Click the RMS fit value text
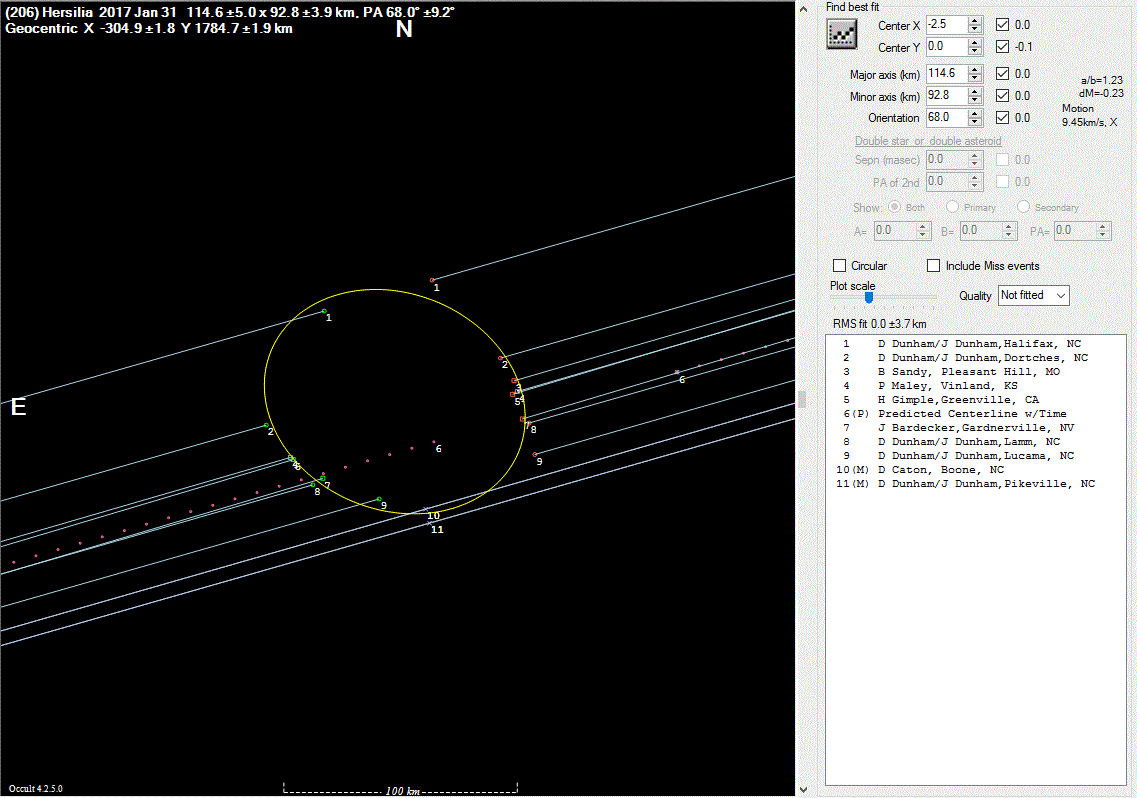 coord(879,324)
